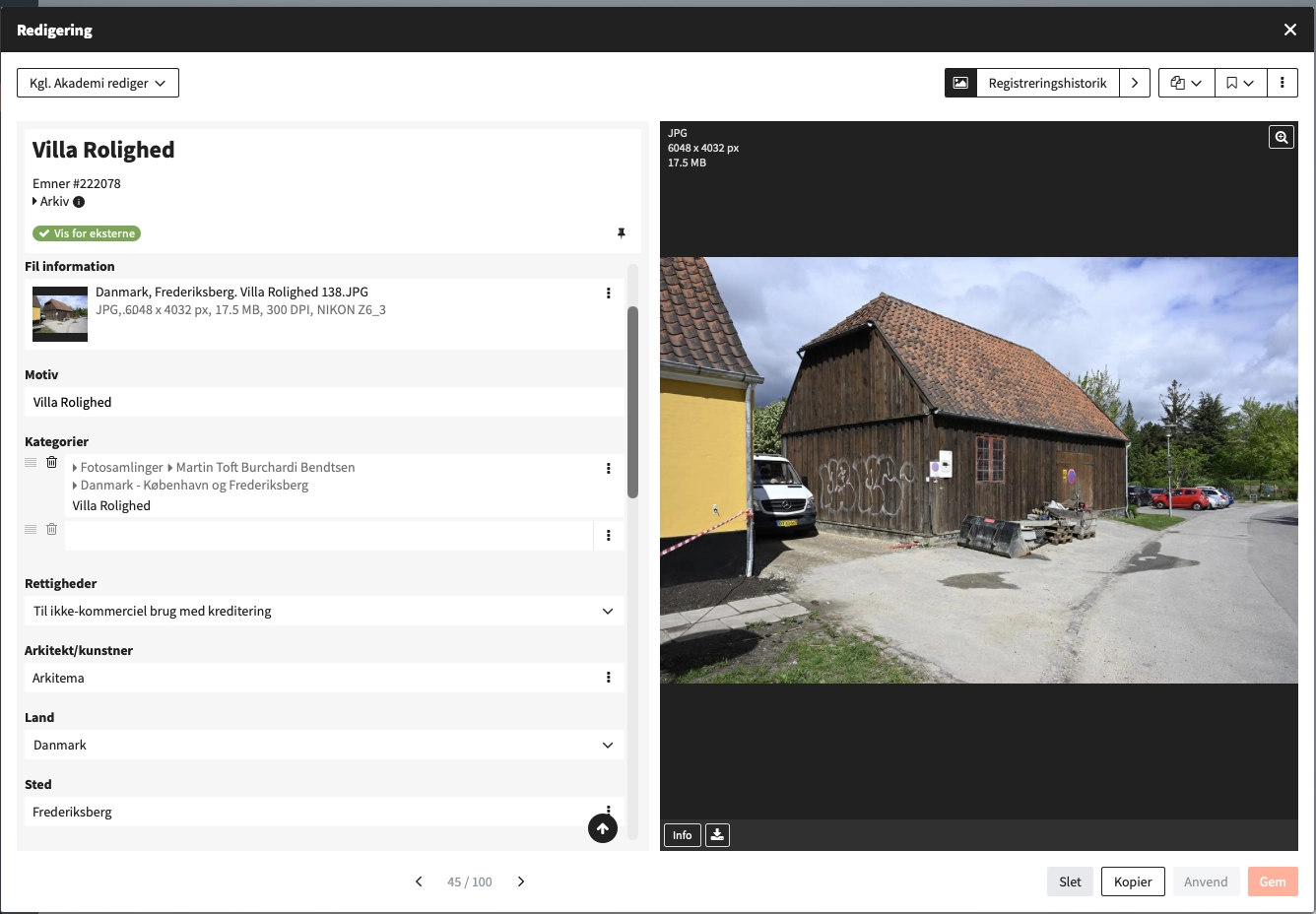
Task: Open the three-dot menu in the Arkitema field
Action: click(609, 678)
